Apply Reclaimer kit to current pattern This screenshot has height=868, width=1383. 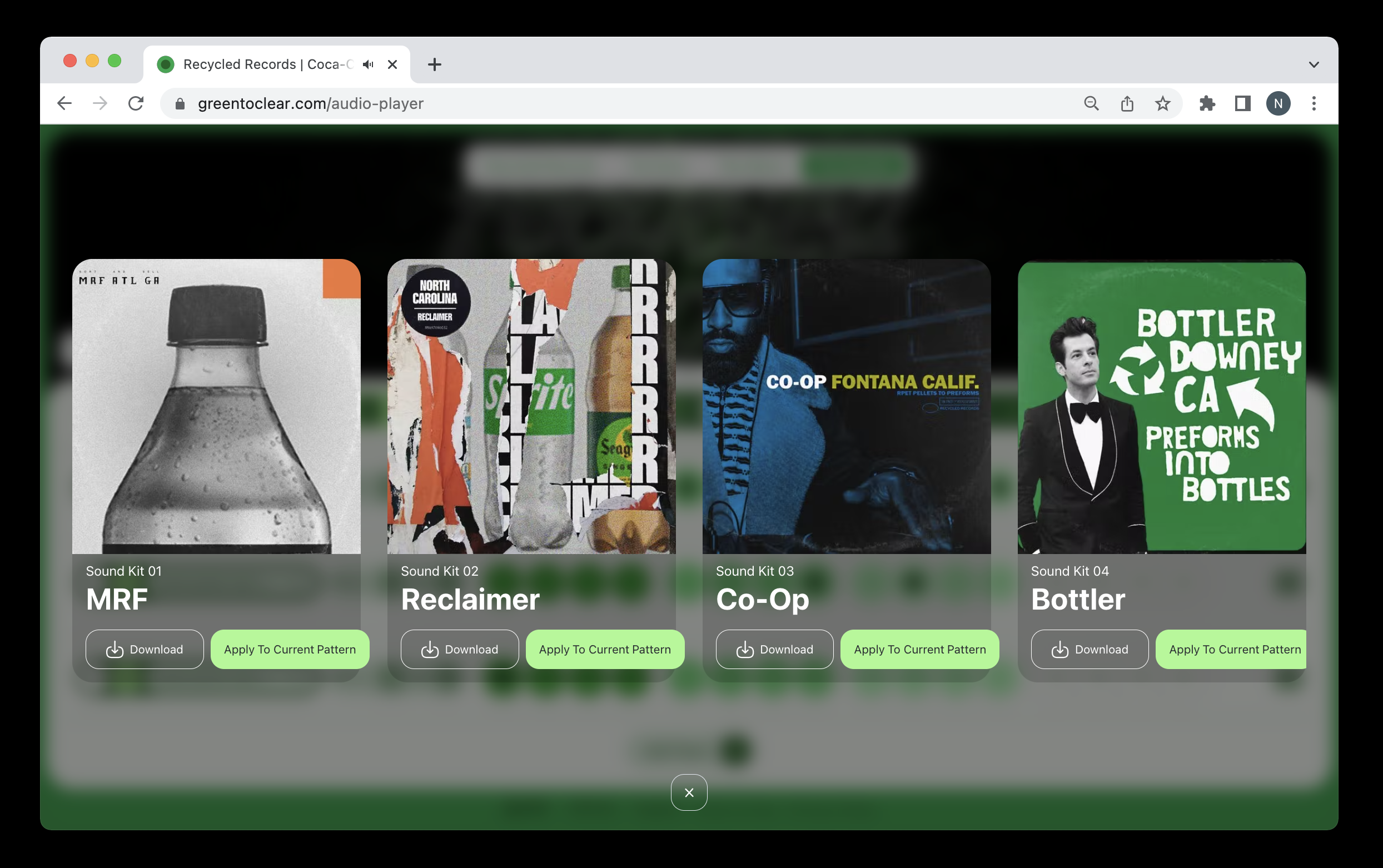(605, 649)
